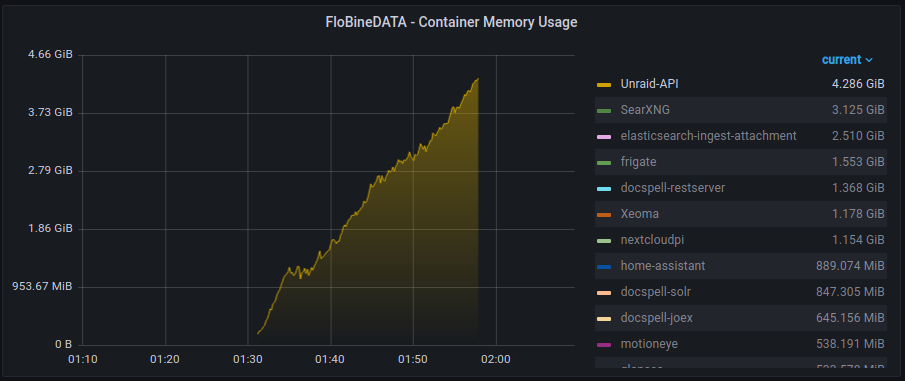
Task: Click the frigate series color swatch
Action: [604, 163]
